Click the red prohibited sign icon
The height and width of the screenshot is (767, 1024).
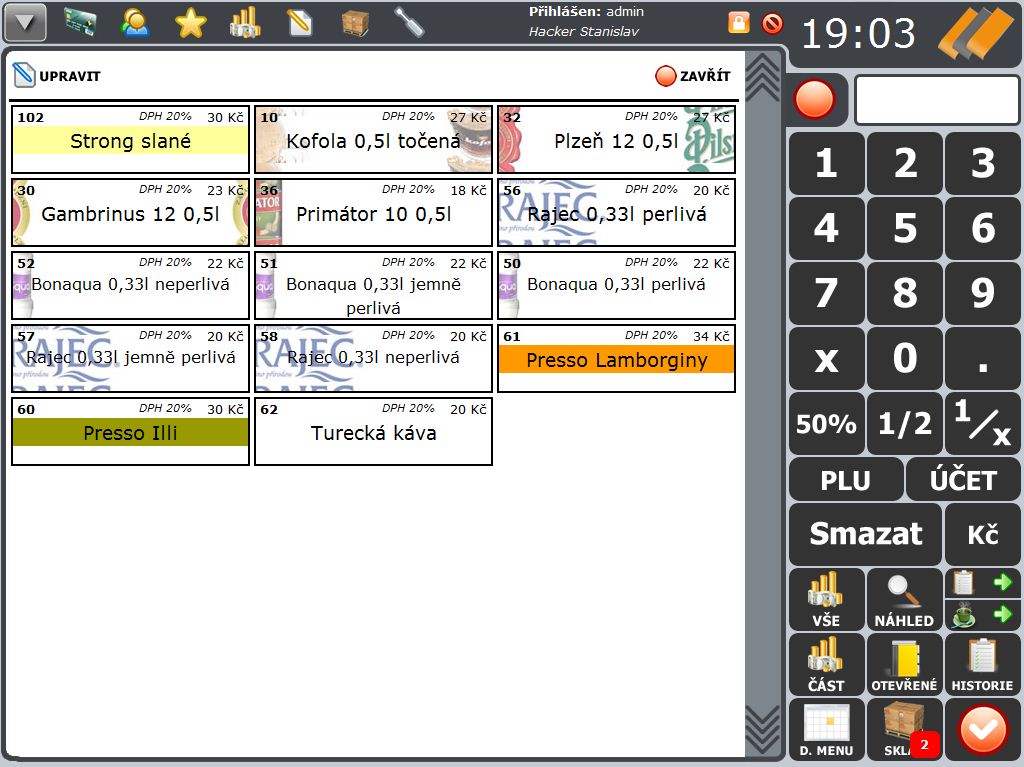(772, 24)
